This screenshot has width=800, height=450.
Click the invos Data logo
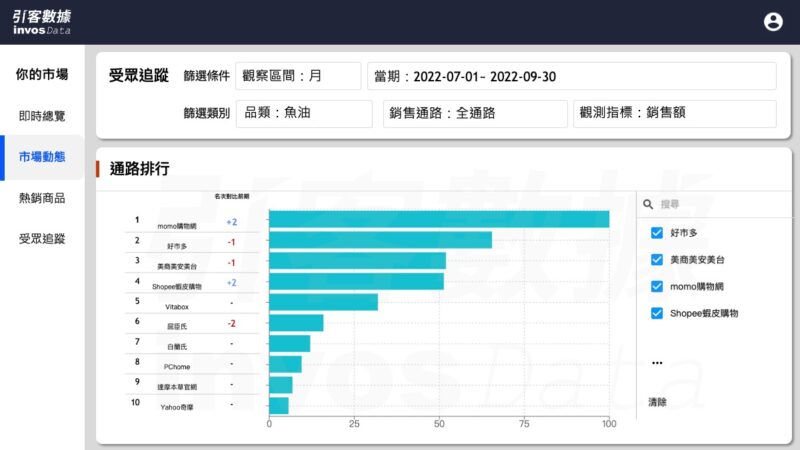coord(42,22)
